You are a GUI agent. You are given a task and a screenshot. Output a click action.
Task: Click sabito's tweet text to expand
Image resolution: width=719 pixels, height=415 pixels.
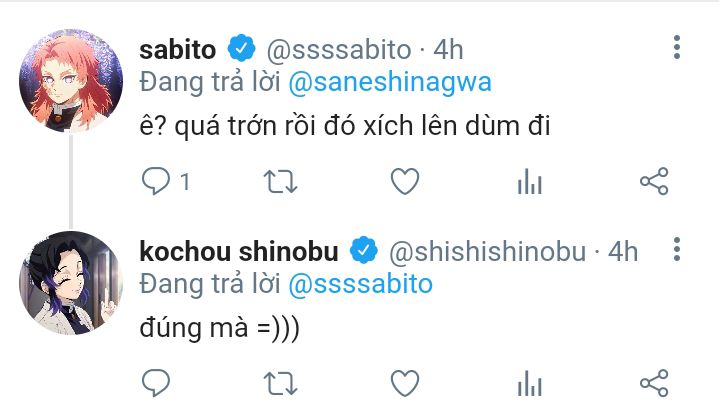point(345,128)
